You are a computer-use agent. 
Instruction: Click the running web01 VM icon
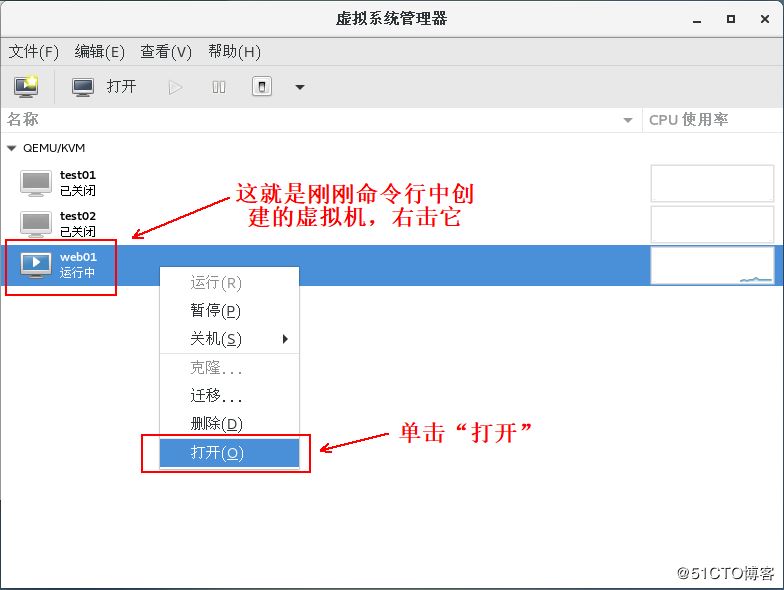(x=36, y=264)
